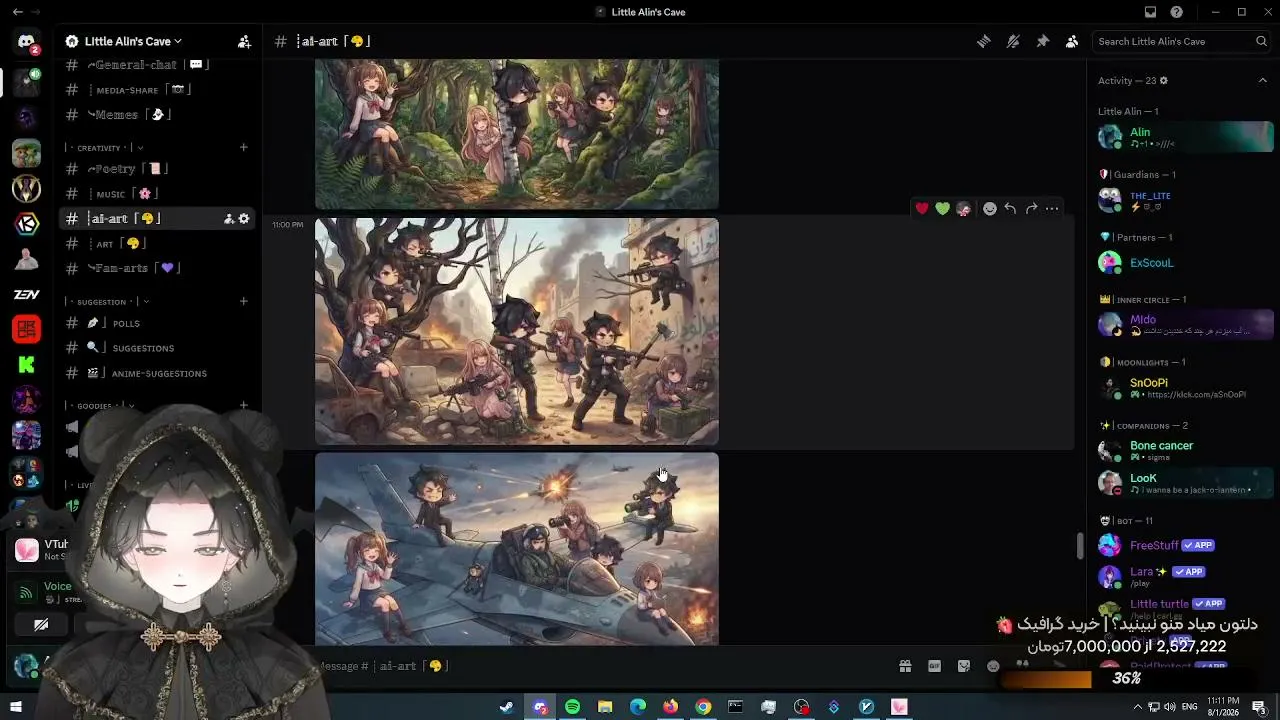
Task: Click the message box for ai-art
Action: tap(600, 666)
